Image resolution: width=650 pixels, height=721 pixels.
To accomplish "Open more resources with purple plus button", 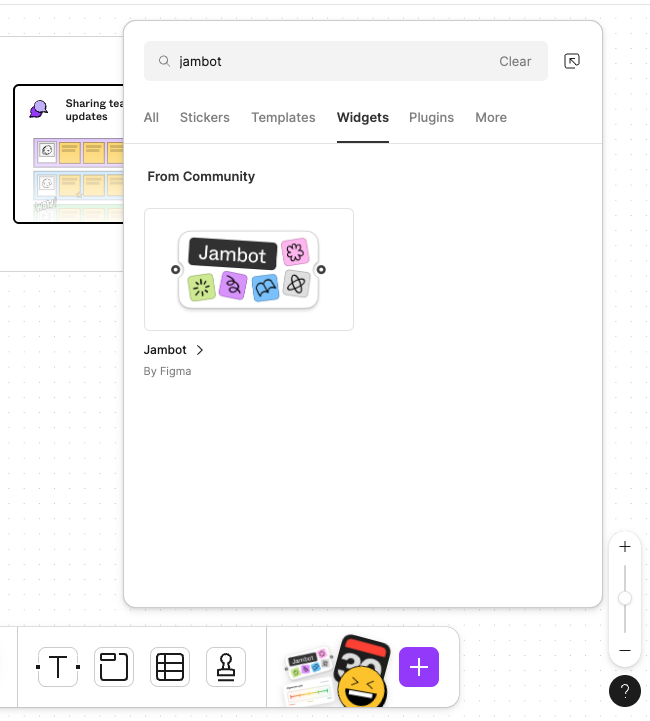I will click(x=419, y=667).
